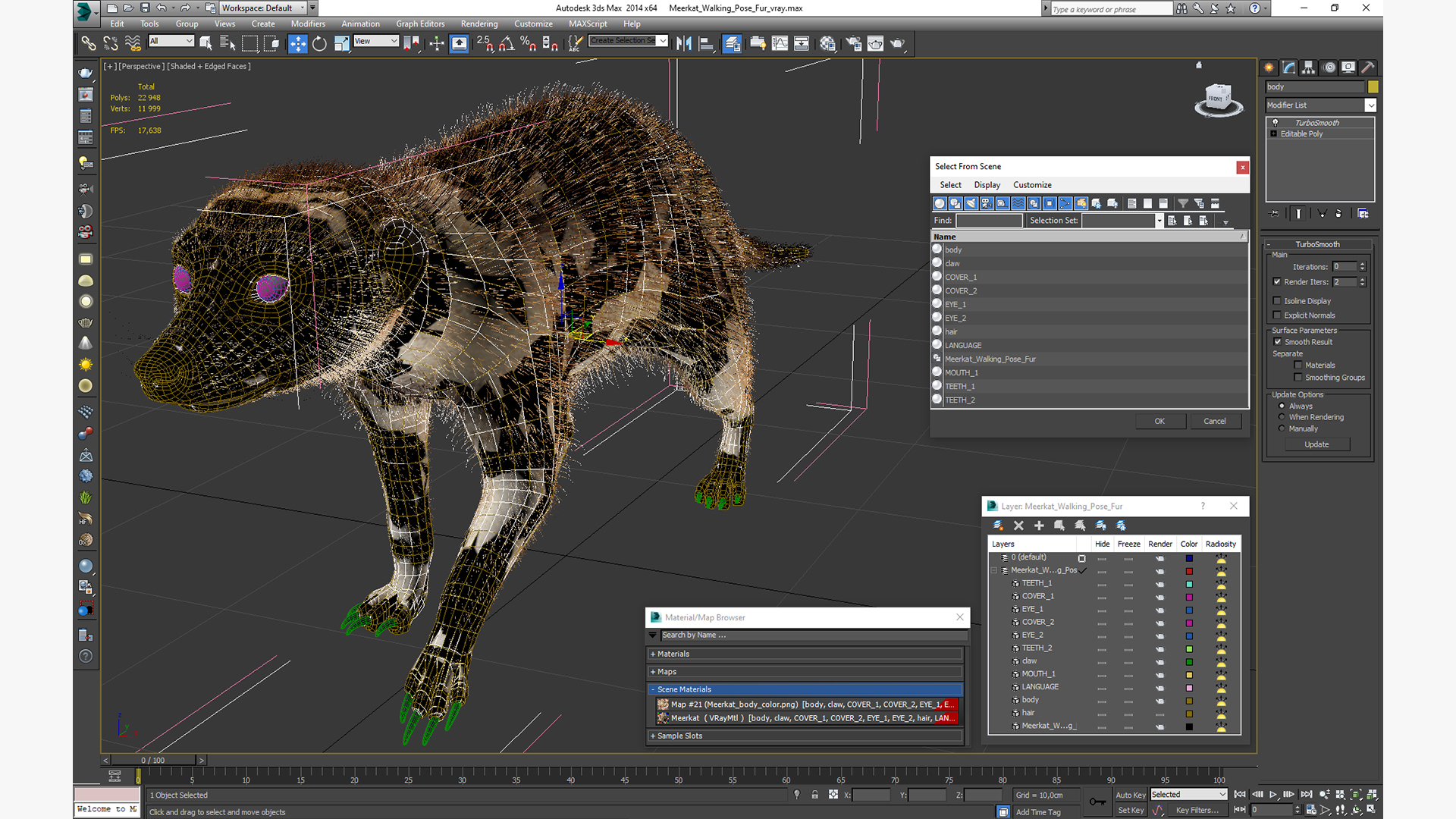
Task: Click OK in Select From Scene dialog
Action: click(x=1159, y=421)
